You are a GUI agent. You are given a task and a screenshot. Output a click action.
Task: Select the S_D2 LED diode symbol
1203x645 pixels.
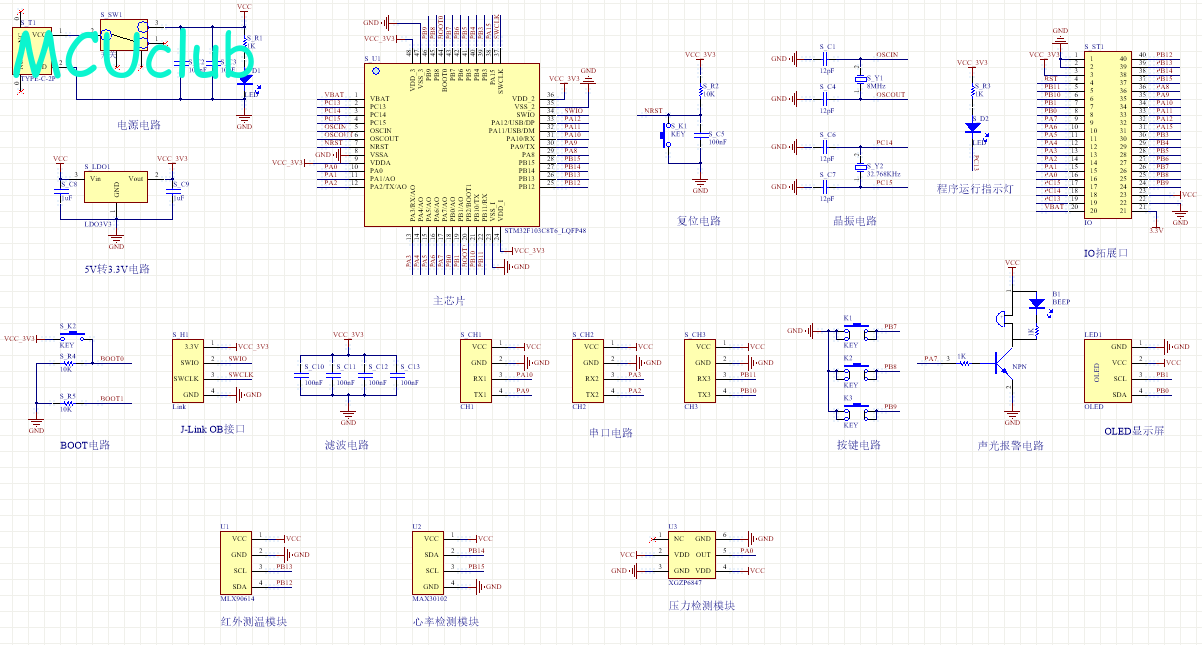(x=973, y=127)
